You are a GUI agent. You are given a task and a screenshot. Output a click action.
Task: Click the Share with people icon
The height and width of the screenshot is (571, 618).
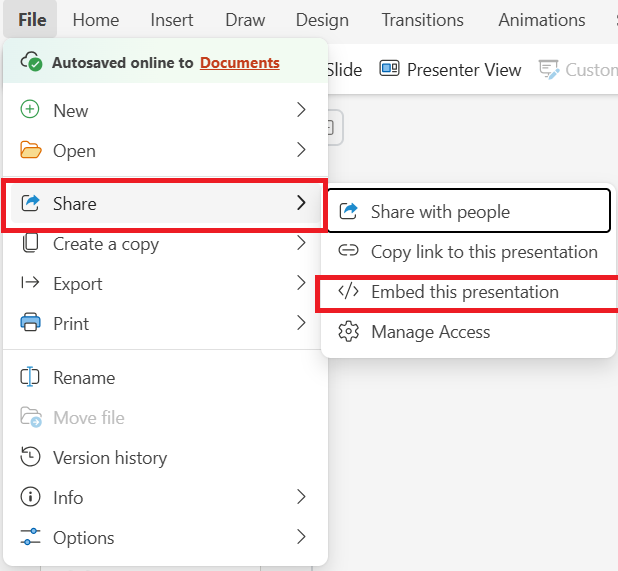(x=348, y=211)
